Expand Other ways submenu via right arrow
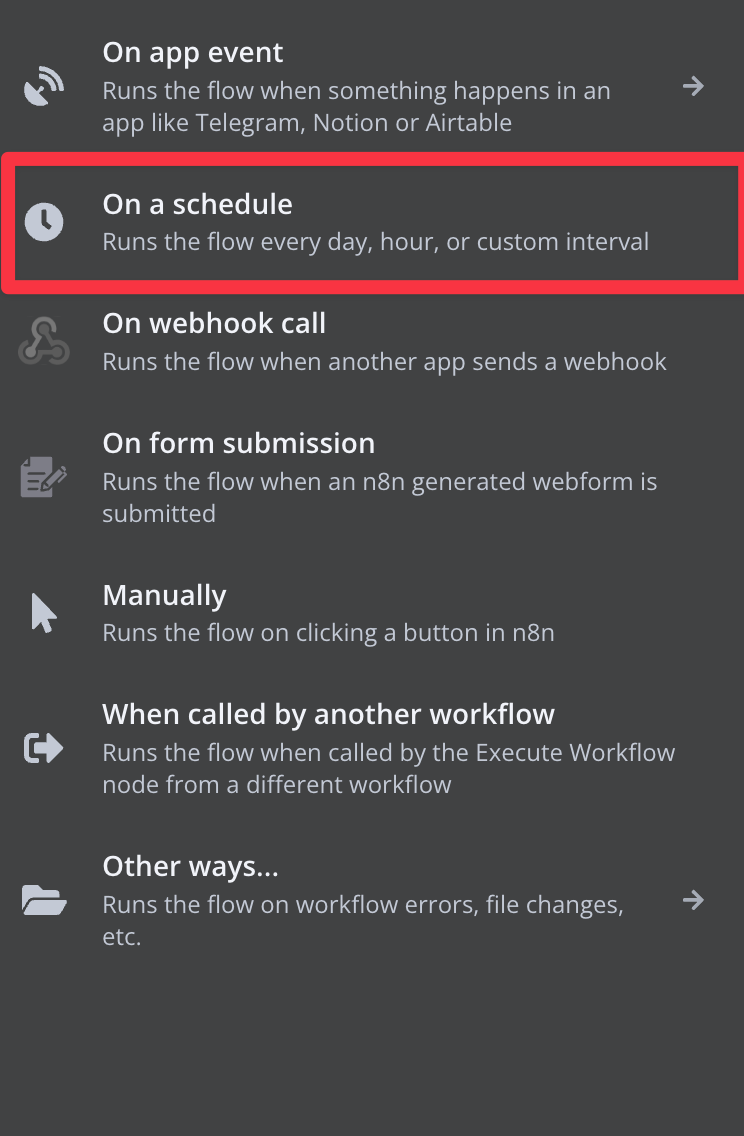Screen dimensions: 744x1136 click(x=693, y=901)
